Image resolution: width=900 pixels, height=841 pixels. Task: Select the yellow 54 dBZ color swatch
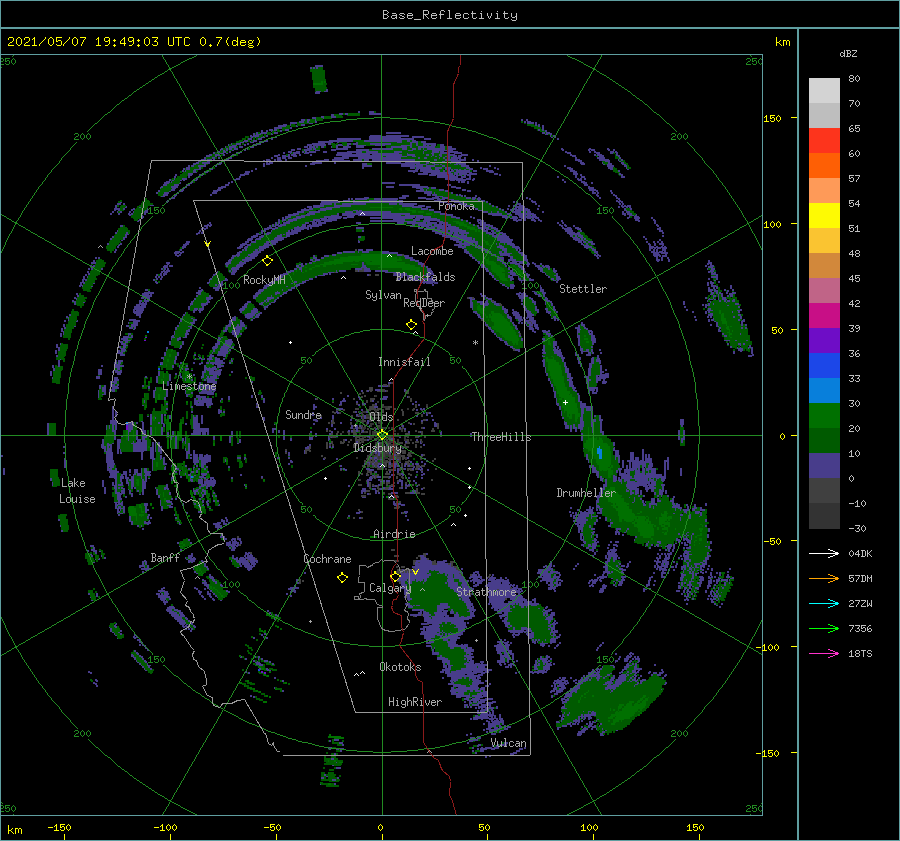coord(824,215)
